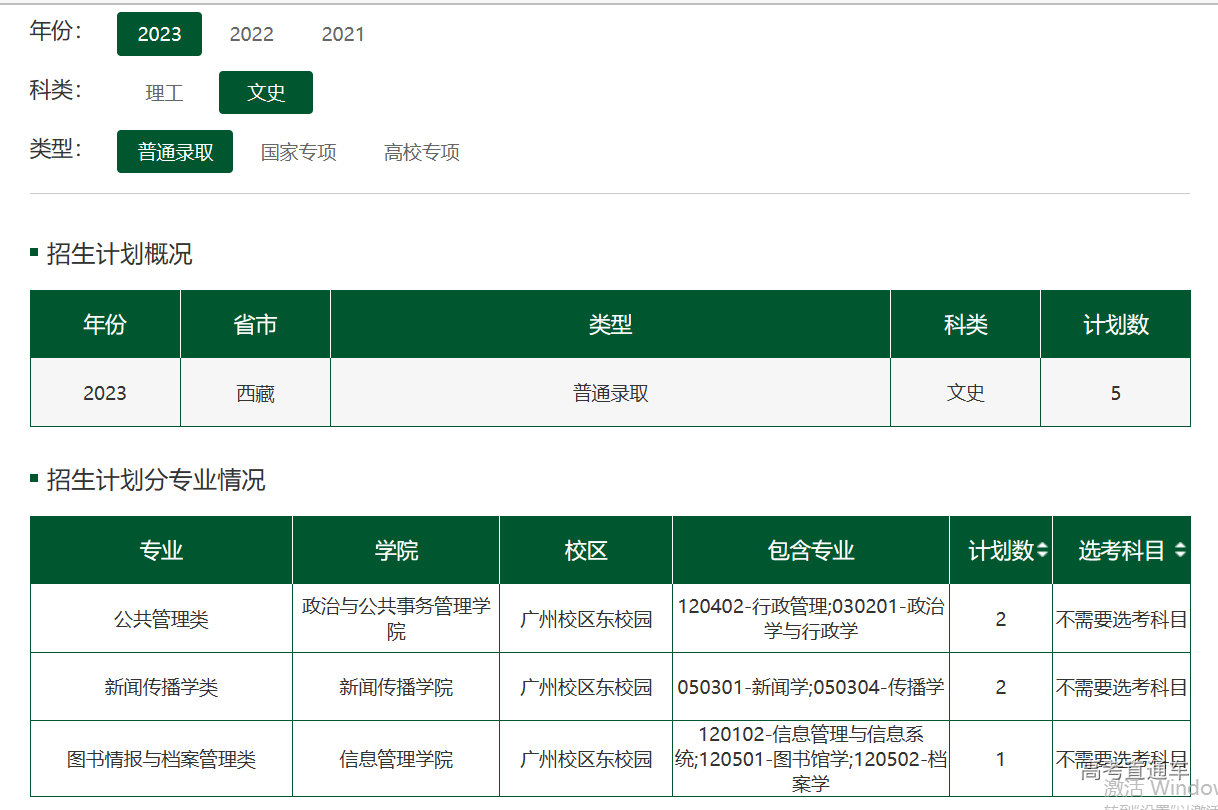Click the 专业 column header
The height and width of the screenshot is (810, 1218).
coord(161,550)
